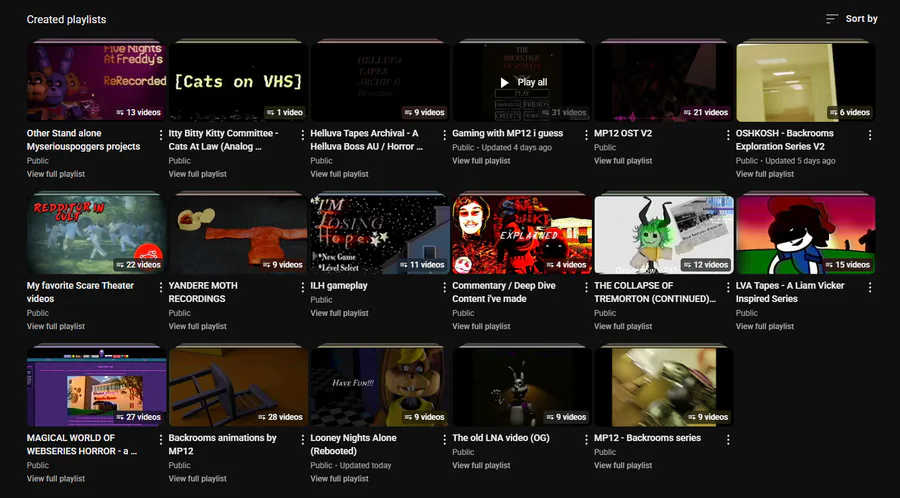Open options menu for YANDERE MOTH RECORDINGS
Image resolution: width=900 pixels, height=498 pixels.
click(x=302, y=287)
